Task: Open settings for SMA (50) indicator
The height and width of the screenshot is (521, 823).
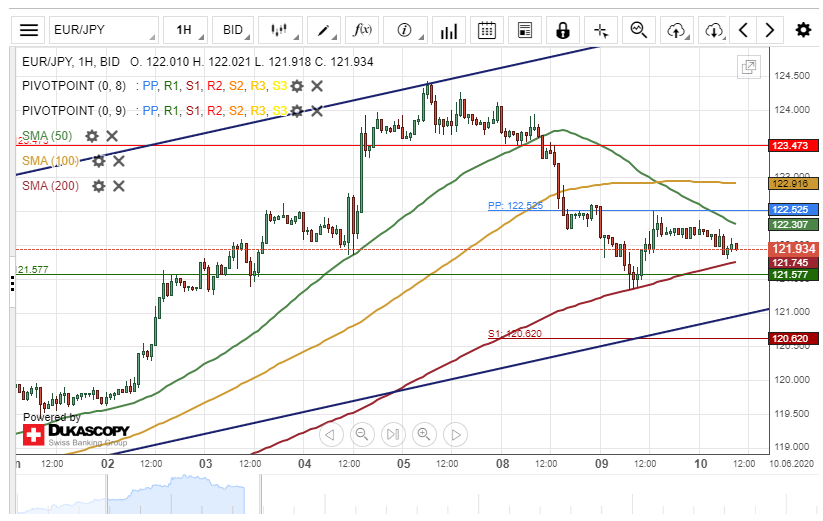Action: (92, 136)
